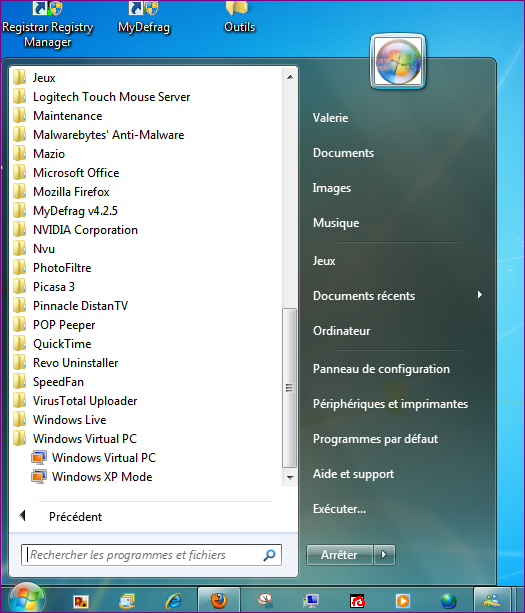Click Exécuter...
525x613 pixels.
pos(339,509)
